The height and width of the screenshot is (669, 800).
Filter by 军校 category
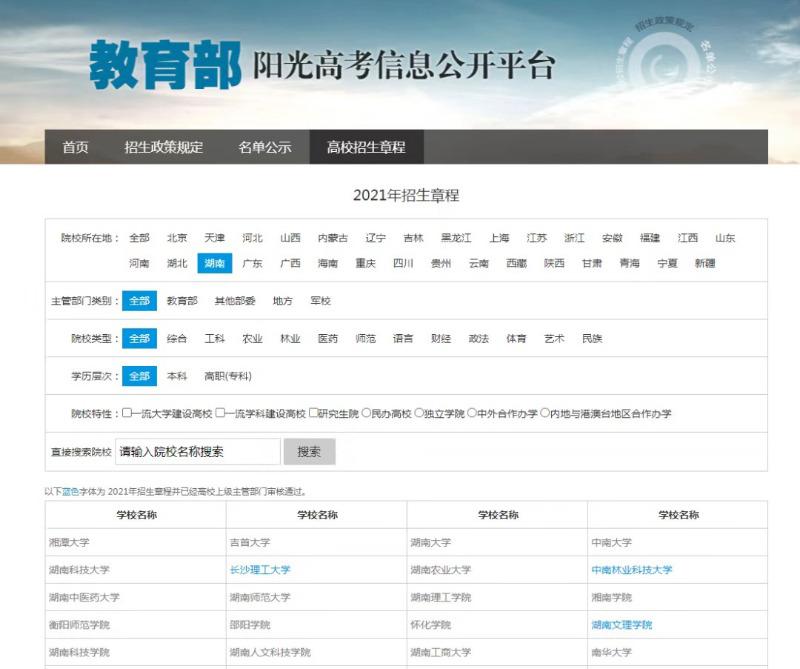321,301
